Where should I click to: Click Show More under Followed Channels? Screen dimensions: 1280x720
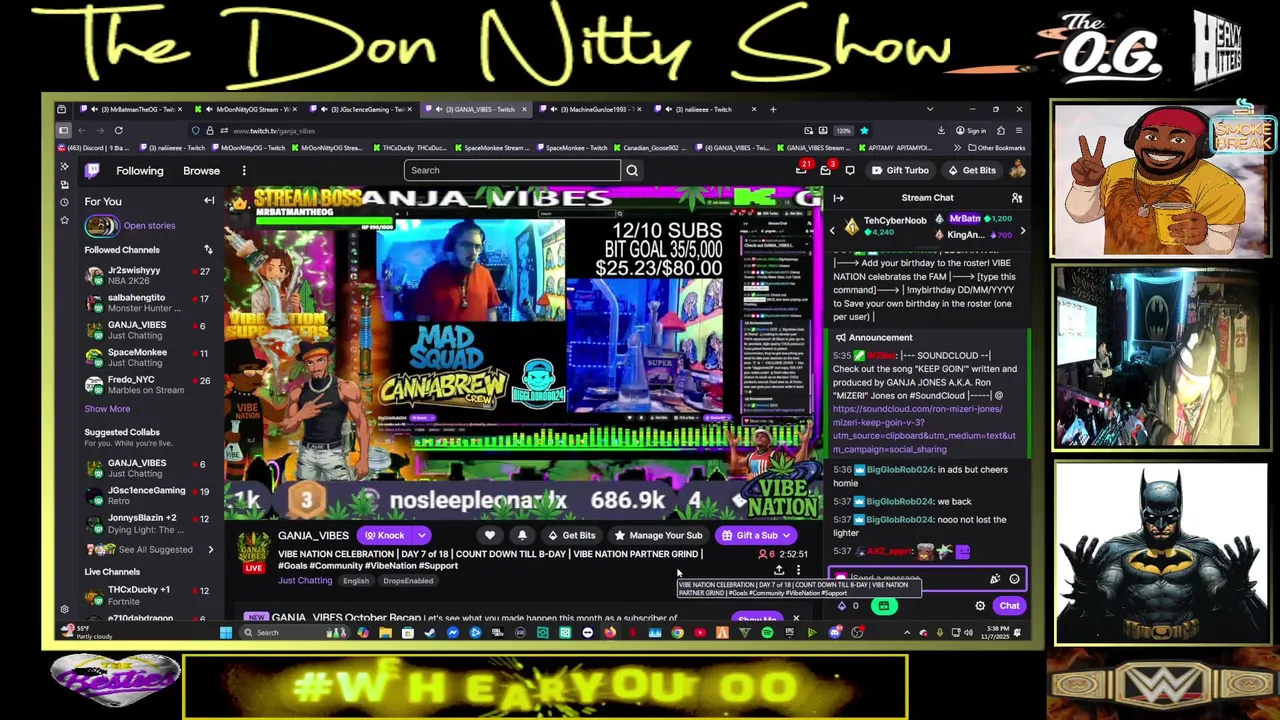click(x=107, y=409)
